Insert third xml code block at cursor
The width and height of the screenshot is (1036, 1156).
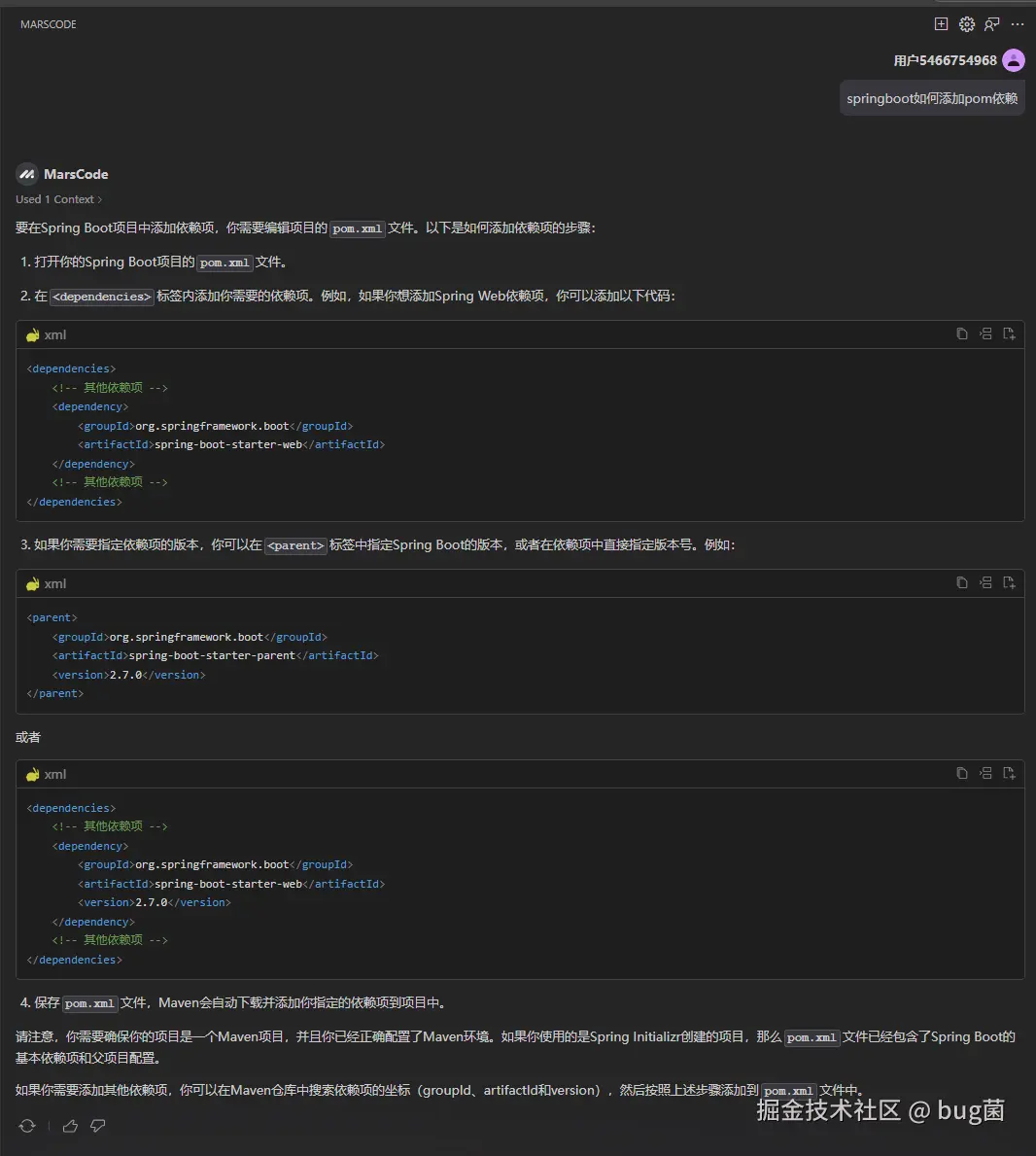tap(985, 773)
